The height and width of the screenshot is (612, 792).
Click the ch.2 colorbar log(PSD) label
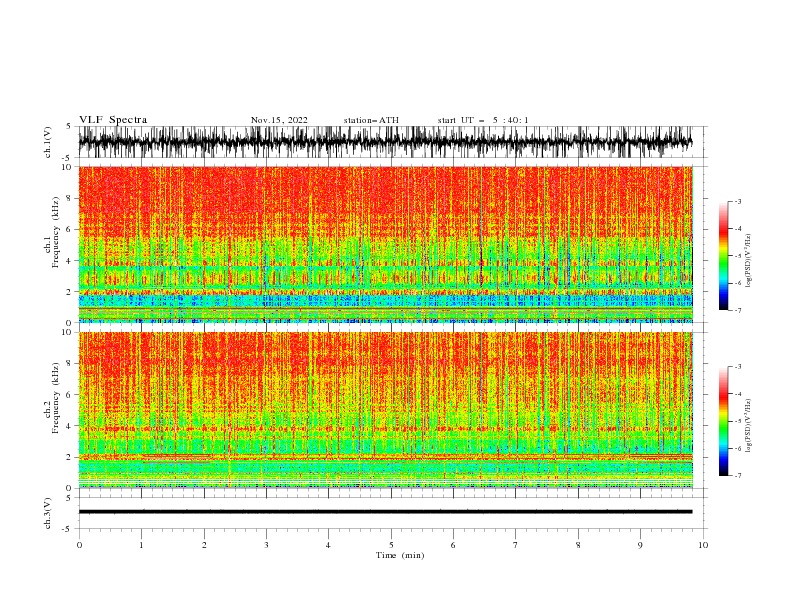click(749, 426)
